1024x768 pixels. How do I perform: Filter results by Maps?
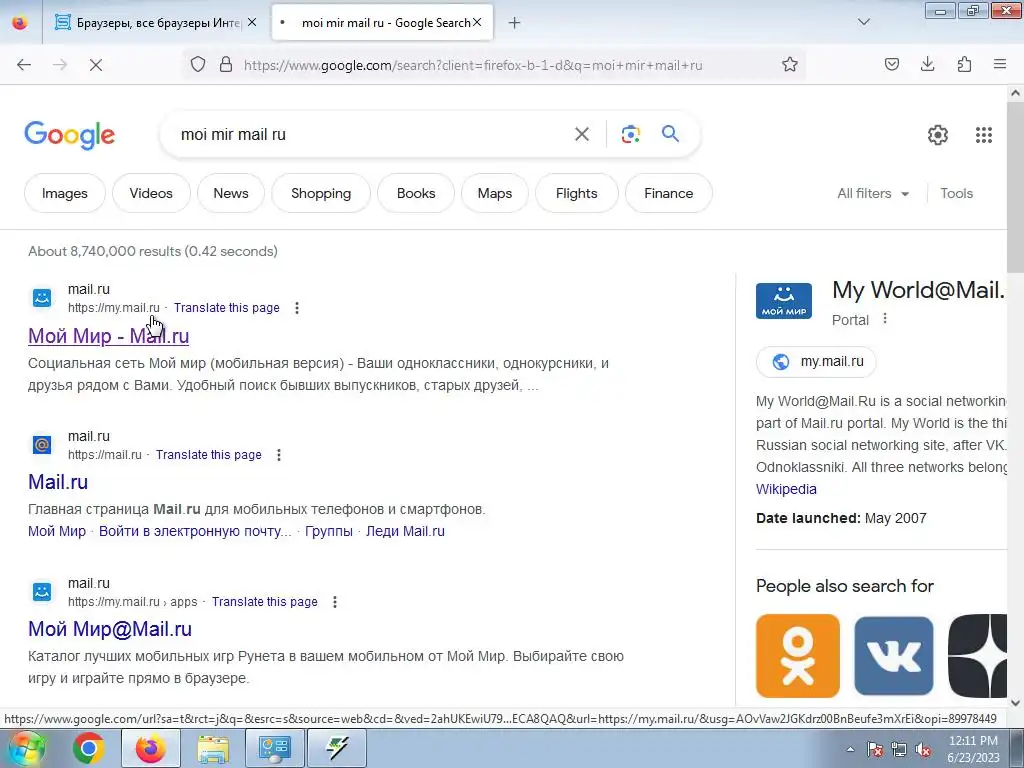(494, 193)
